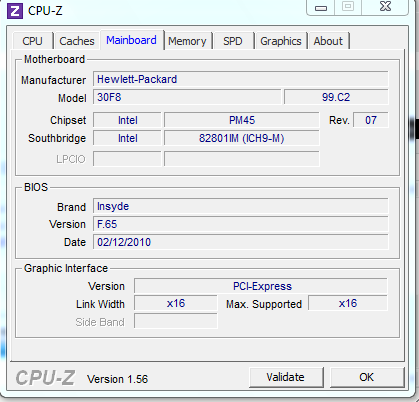Select the PM45 chipset field
Screen dimensions: 419x402
[242, 120]
